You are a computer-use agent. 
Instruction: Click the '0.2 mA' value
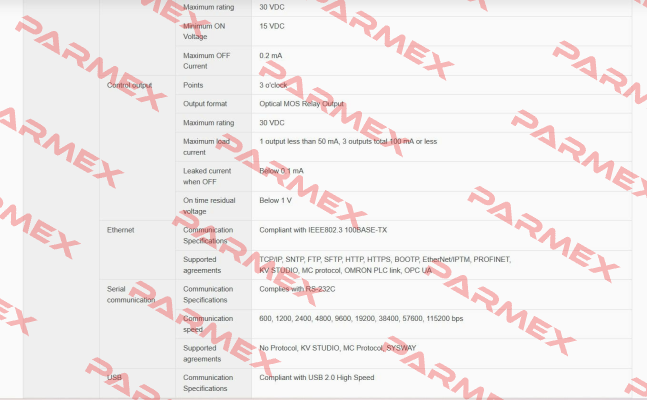[x=271, y=55]
